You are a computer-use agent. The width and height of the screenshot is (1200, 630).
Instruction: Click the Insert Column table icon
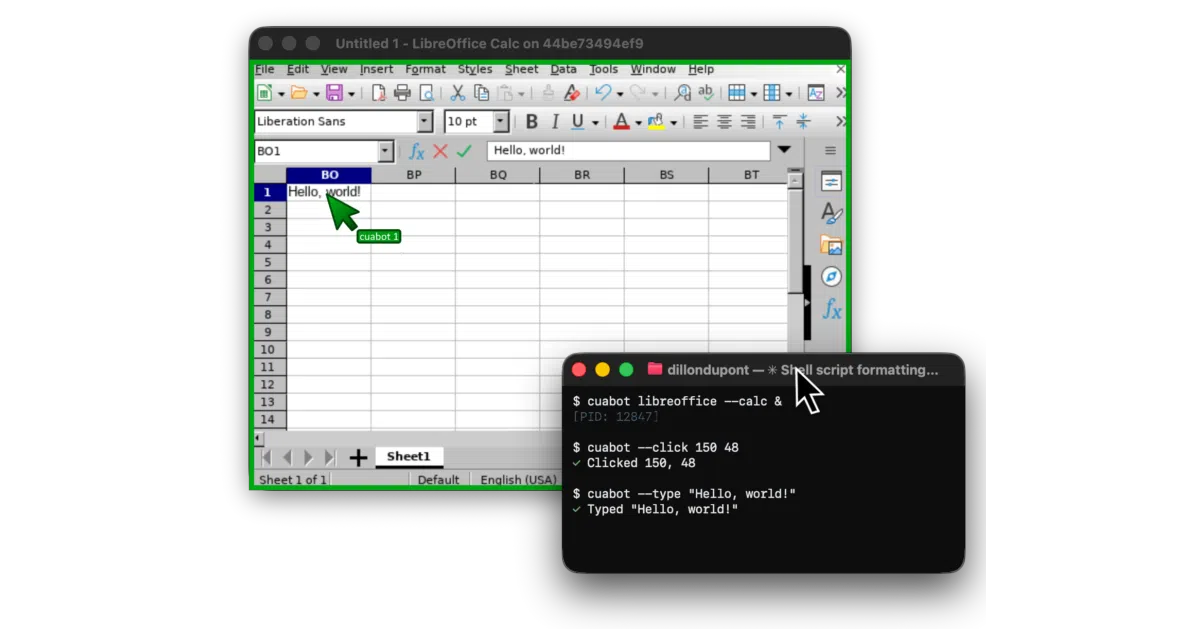click(771, 93)
